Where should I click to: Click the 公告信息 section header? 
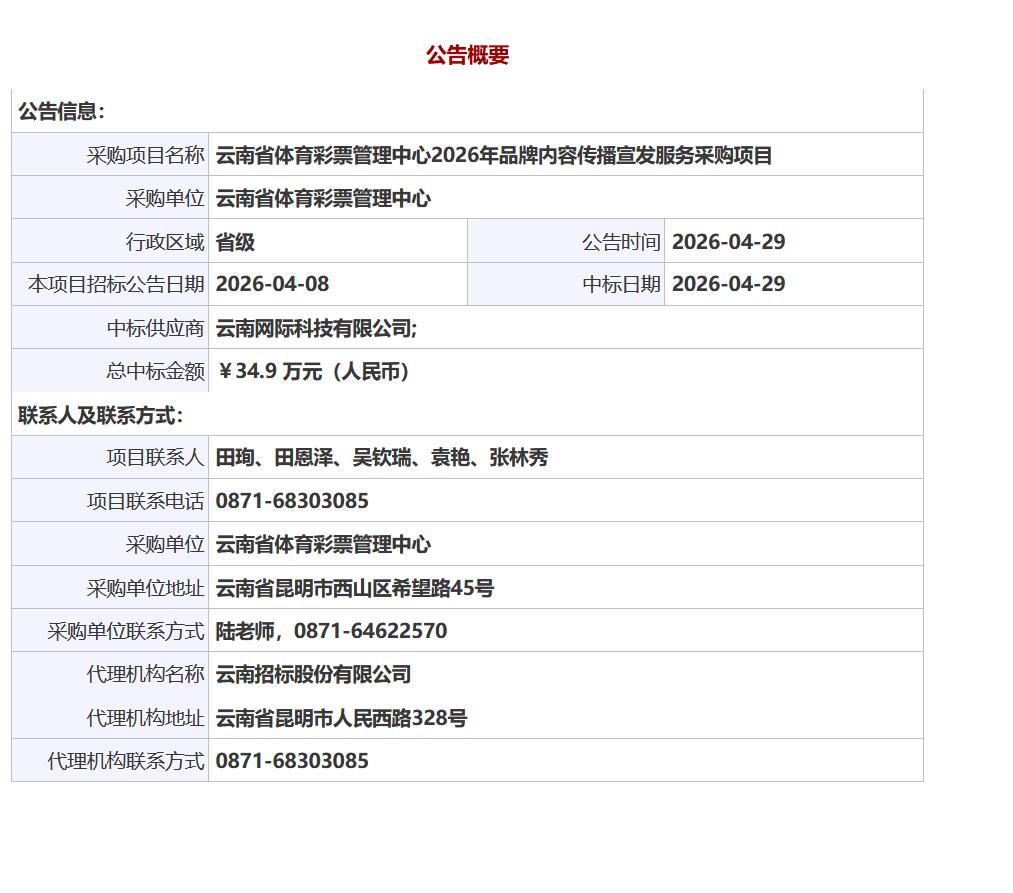61,112
